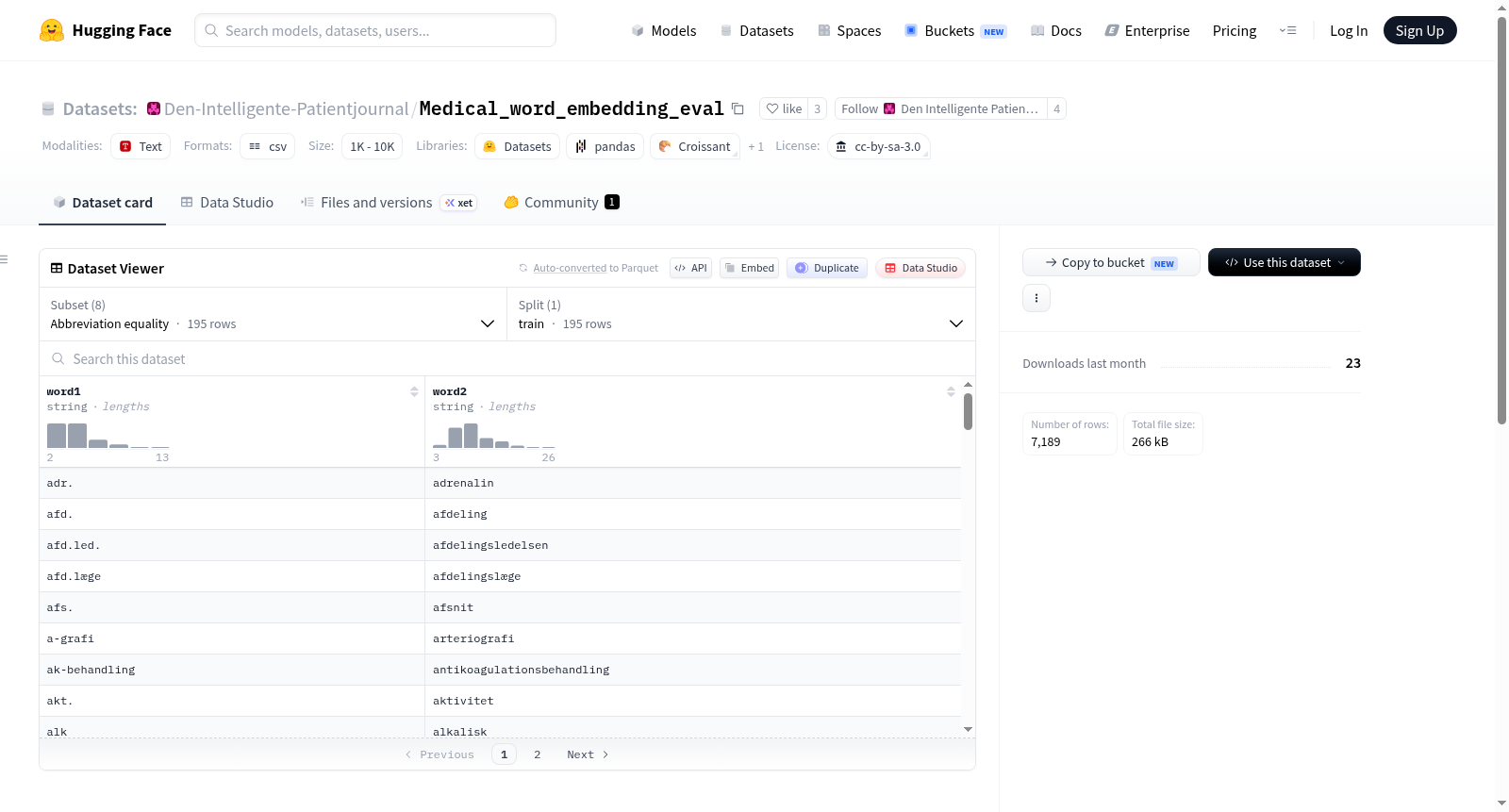
Task: Click the 'adrenalin' cell
Action: pyautogui.click(x=692, y=483)
